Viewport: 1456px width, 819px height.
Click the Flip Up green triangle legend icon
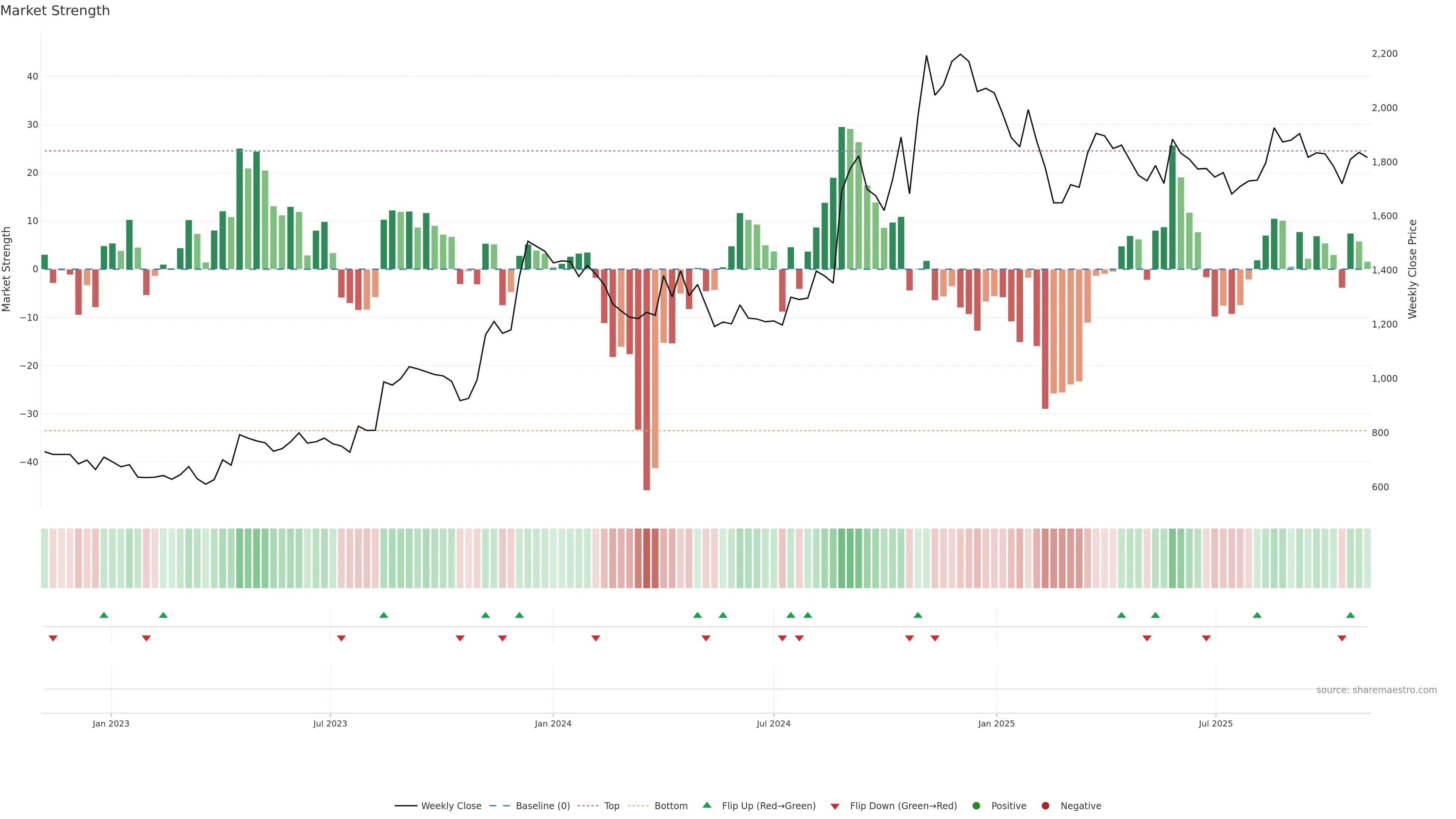(706, 805)
